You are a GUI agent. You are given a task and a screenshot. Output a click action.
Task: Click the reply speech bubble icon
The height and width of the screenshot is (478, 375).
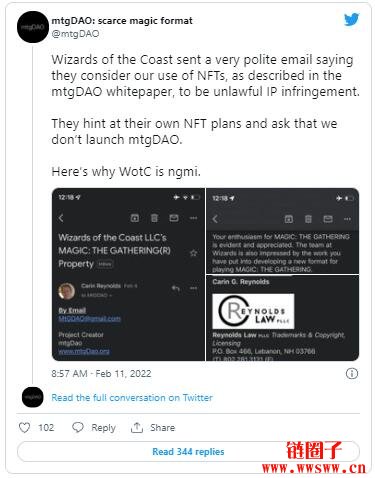pyautogui.click(x=78, y=427)
